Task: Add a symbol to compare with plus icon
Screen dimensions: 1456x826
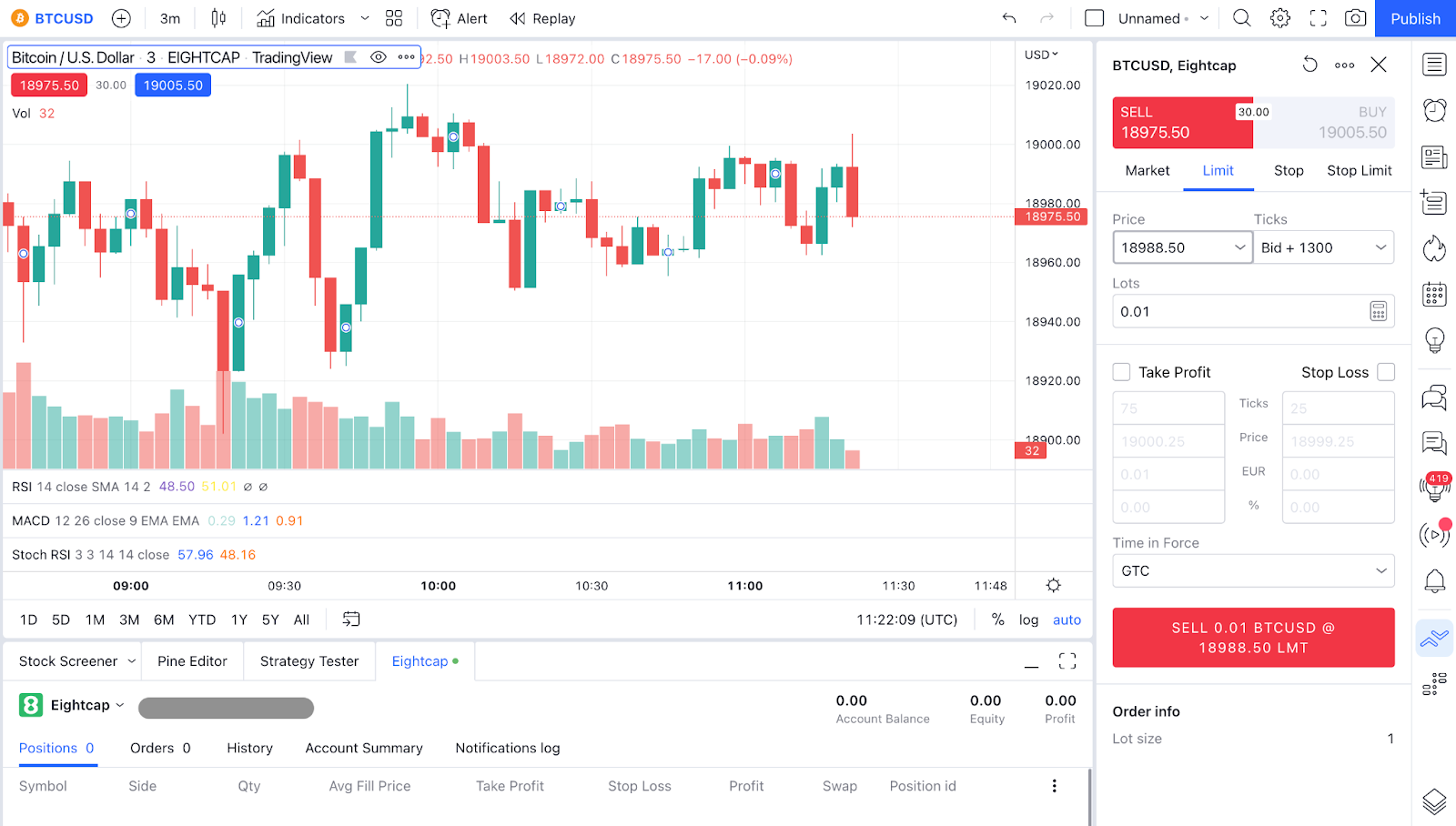Action: coord(121,18)
